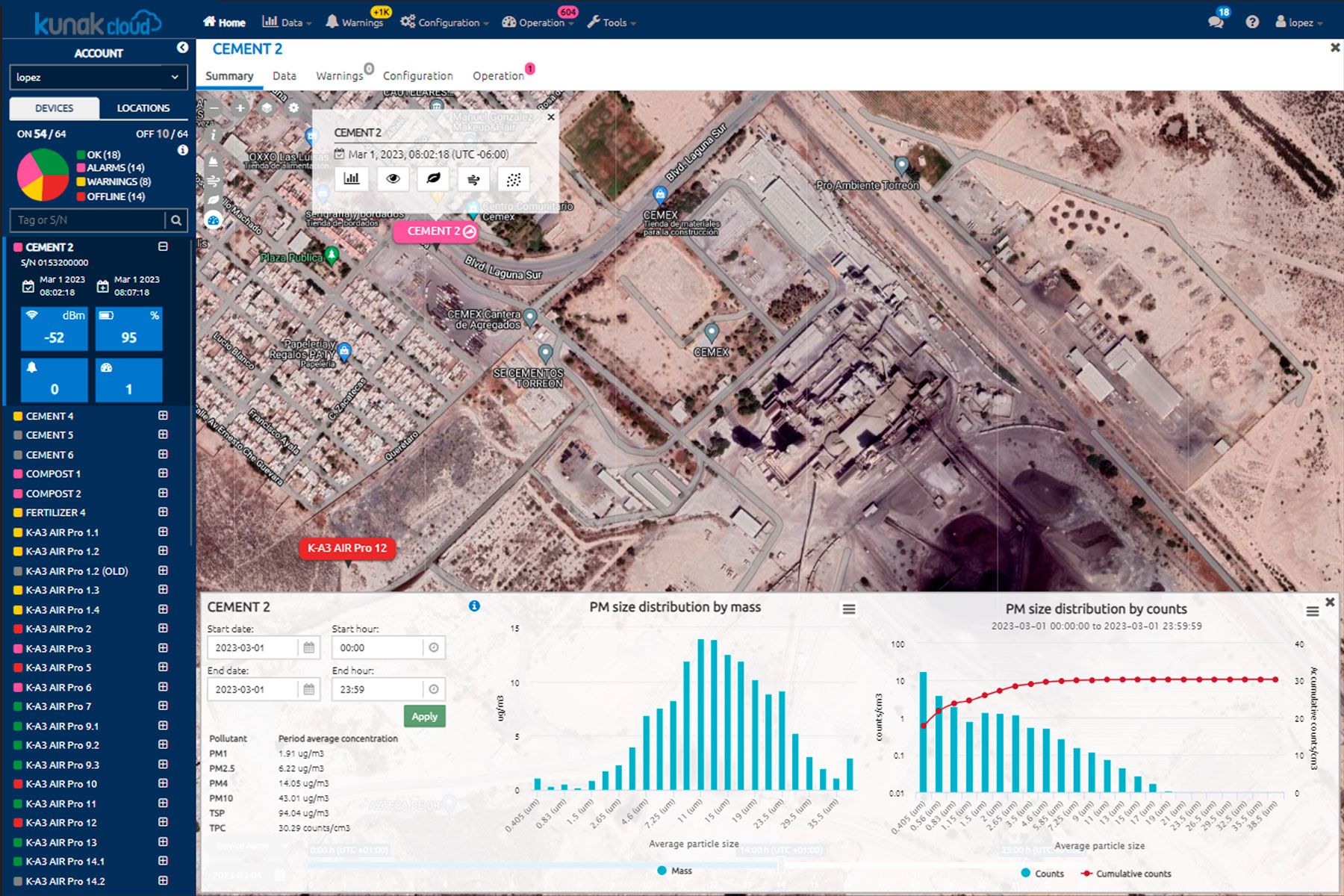Open the Operation menu in top navigation

click(538, 22)
